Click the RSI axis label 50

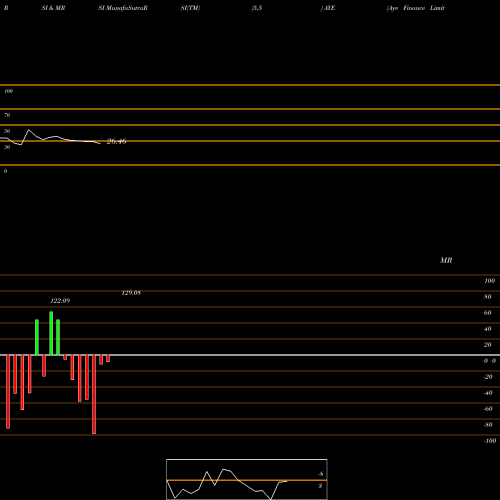pyautogui.click(x=7, y=131)
